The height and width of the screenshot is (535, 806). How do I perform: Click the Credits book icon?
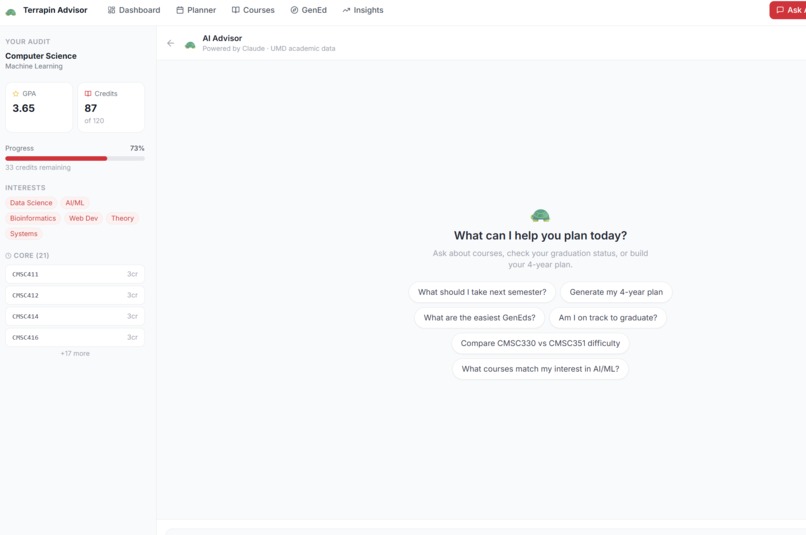(88, 94)
